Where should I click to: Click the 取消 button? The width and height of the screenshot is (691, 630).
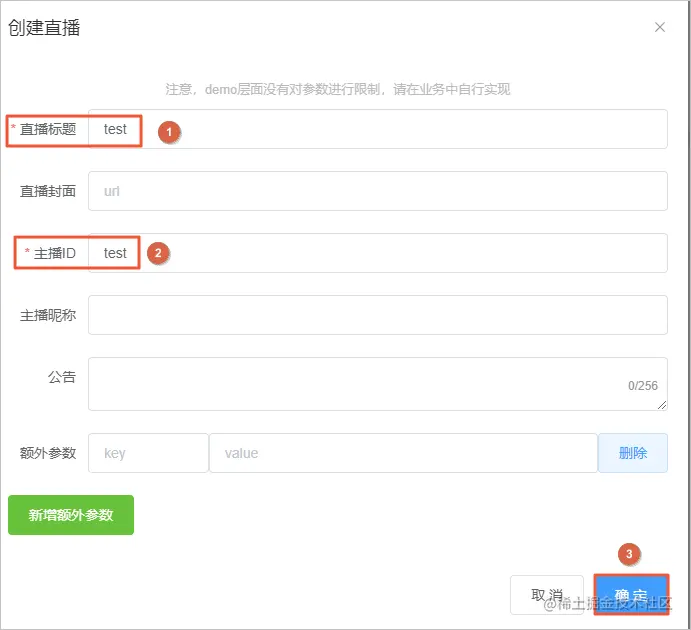tap(547, 595)
